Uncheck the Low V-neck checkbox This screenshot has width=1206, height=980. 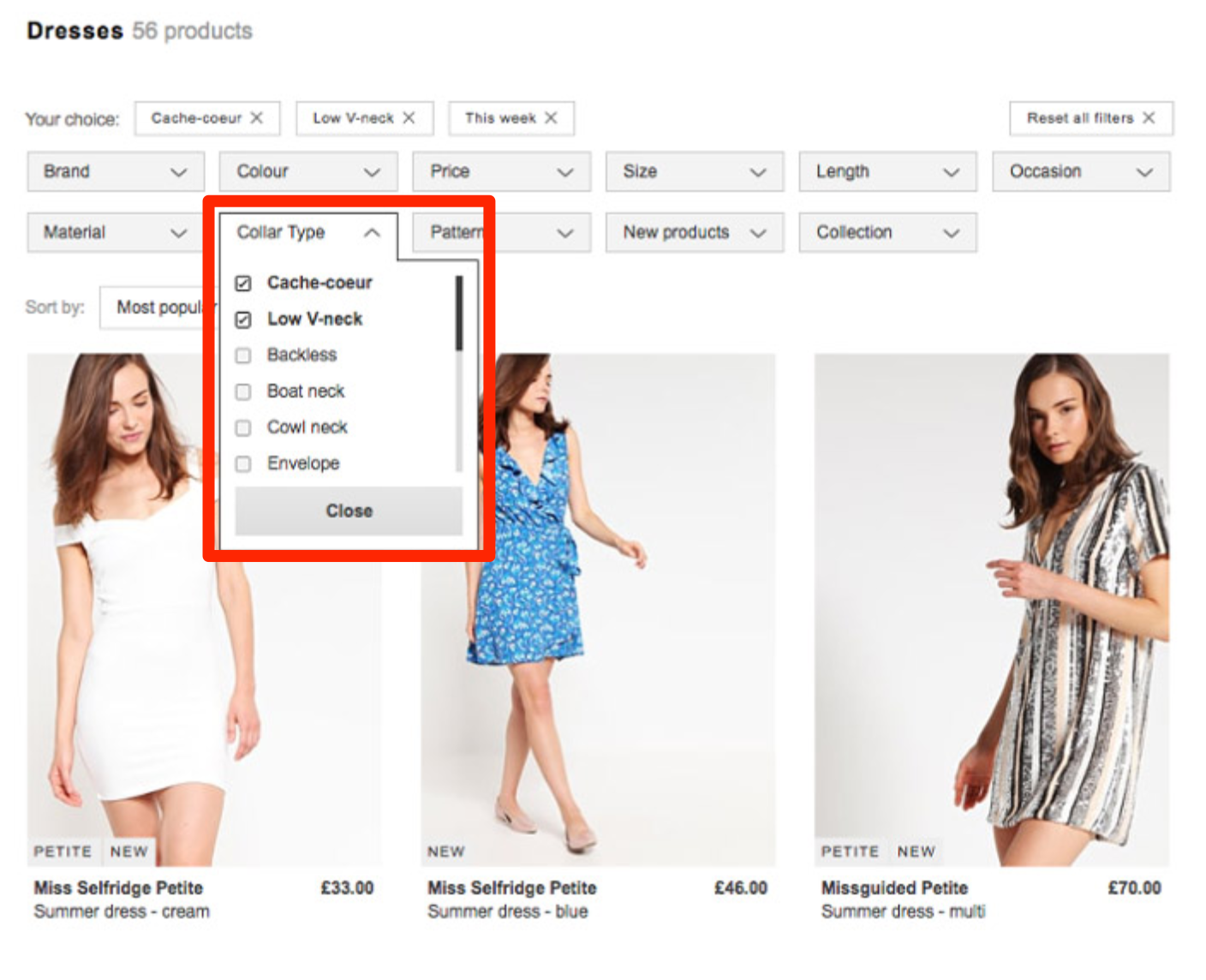coord(243,319)
